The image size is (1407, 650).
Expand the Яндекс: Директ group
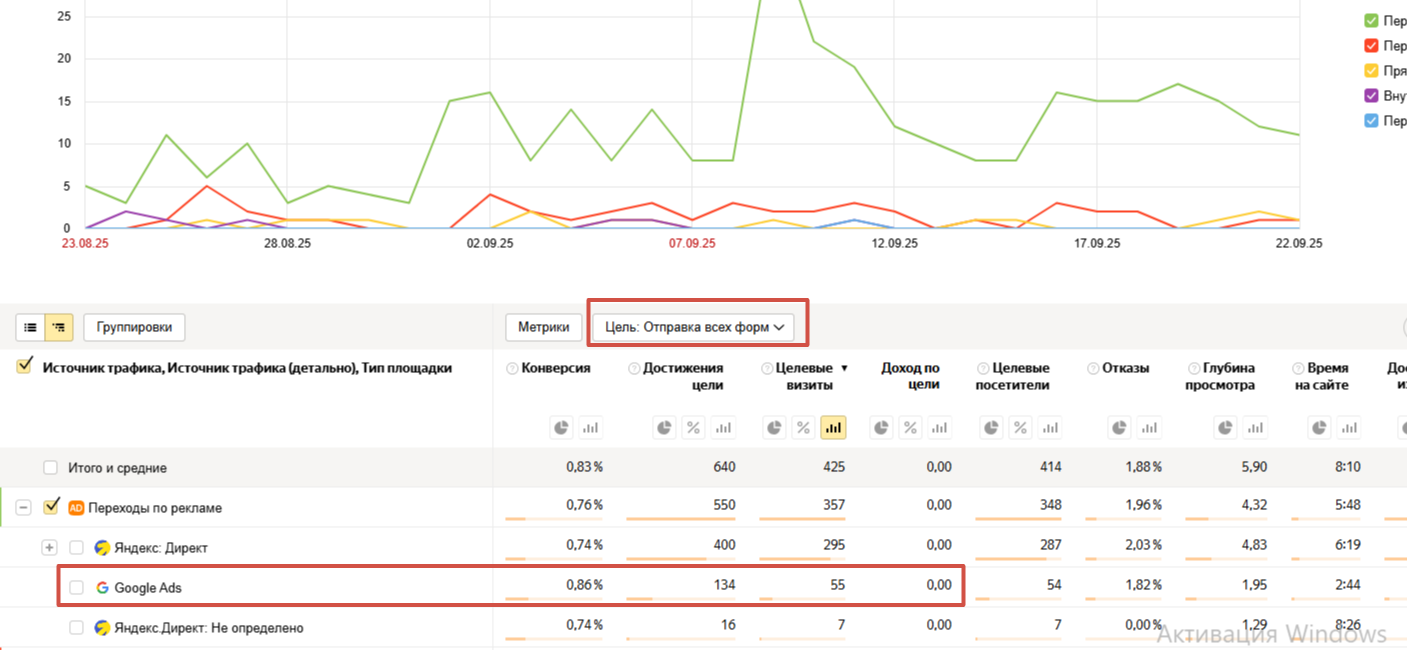click(x=49, y=548)
